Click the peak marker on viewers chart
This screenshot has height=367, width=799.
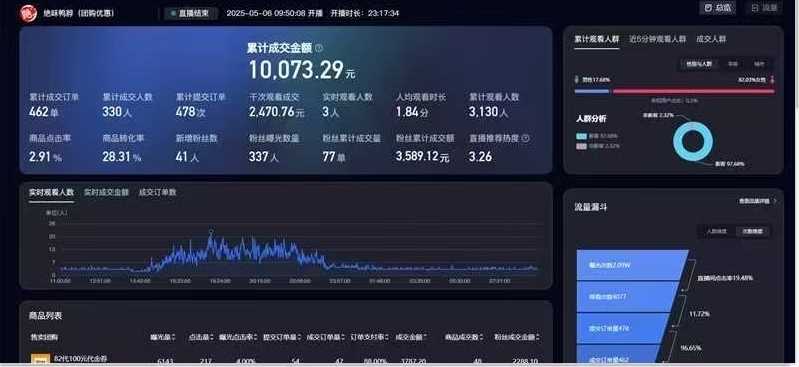tap(211, 232)
